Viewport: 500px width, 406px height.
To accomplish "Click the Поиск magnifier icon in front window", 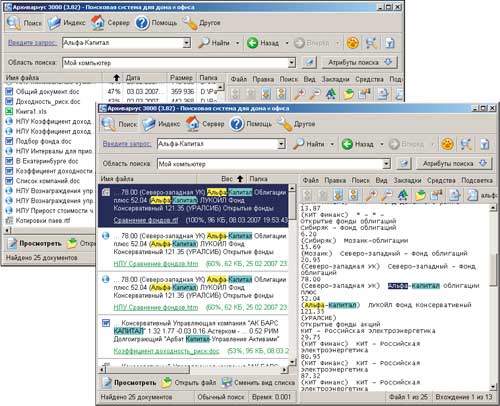I will click(109, 124).
